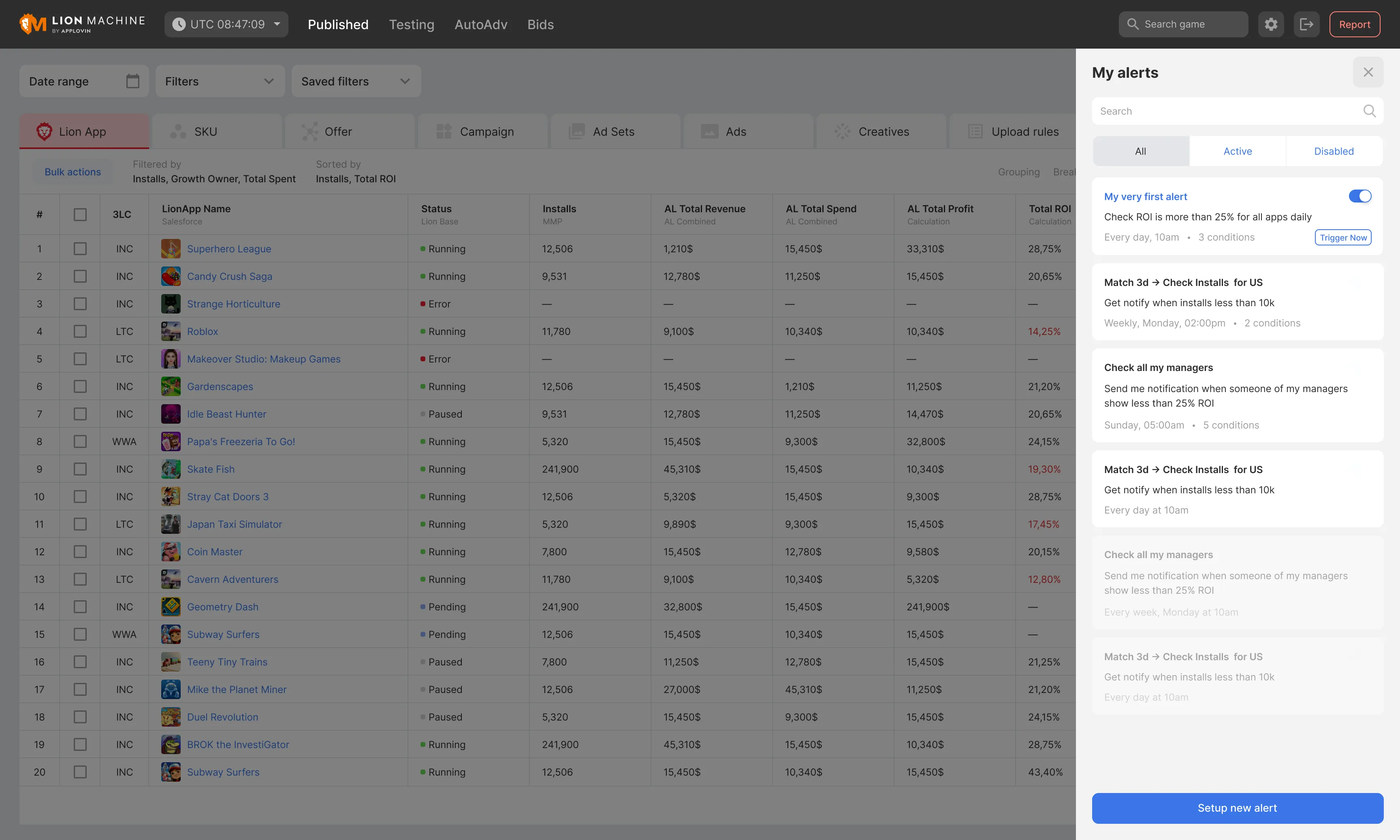Open the Grouping option
1400x840 pixels.
pos(1018,171)
